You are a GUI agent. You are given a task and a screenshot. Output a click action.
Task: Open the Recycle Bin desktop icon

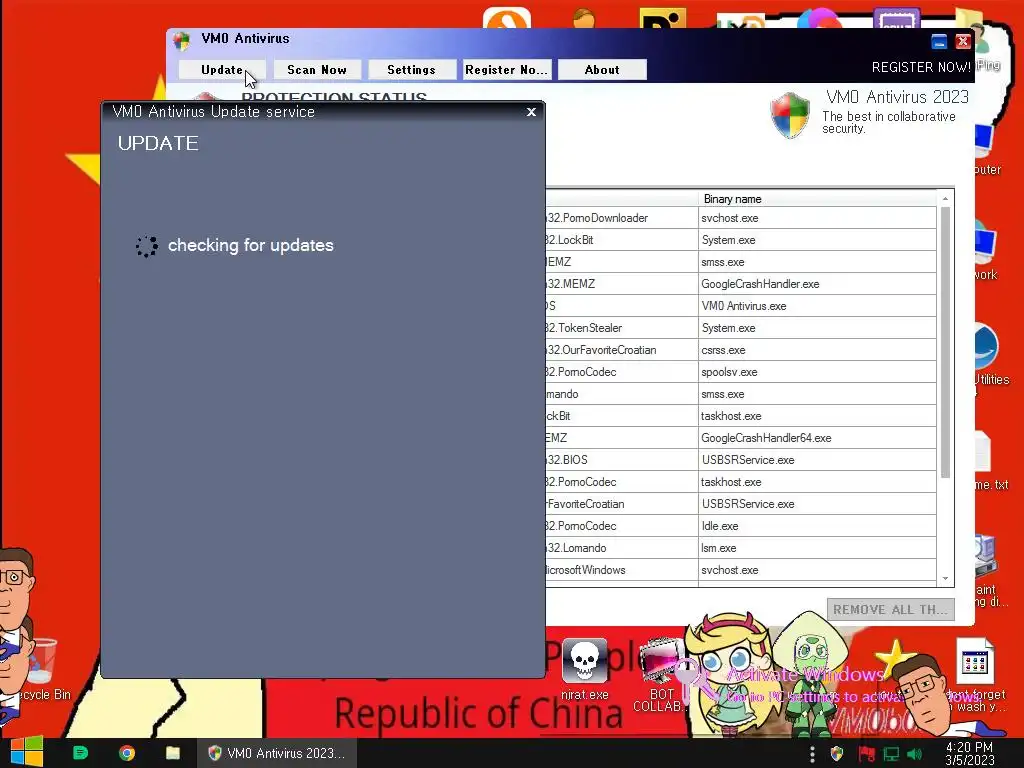point(43,669)
